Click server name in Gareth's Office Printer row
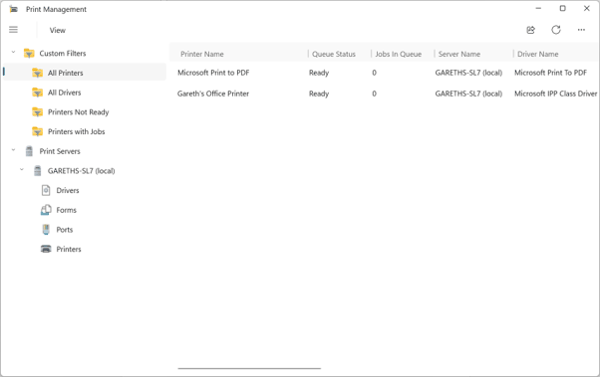Image resolution: width=600 pixels, height=377 pixels. (x=468, y=93)
